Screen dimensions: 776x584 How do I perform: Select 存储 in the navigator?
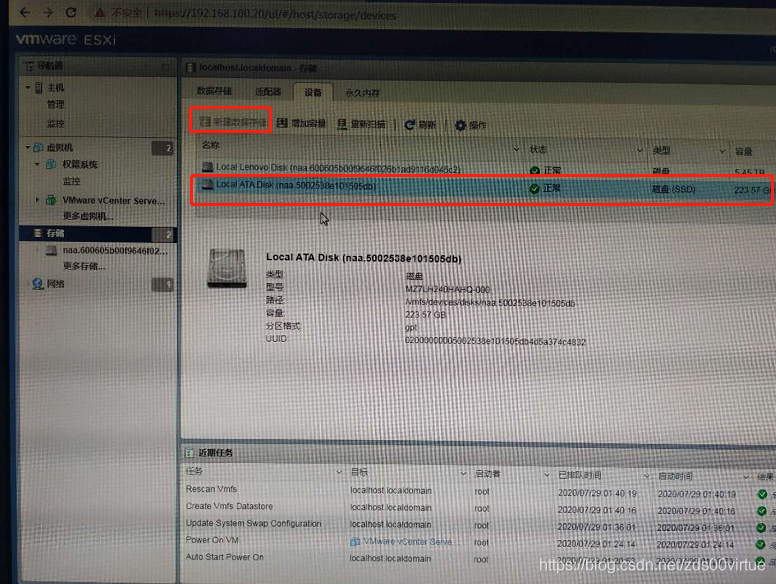coord(55,233)
